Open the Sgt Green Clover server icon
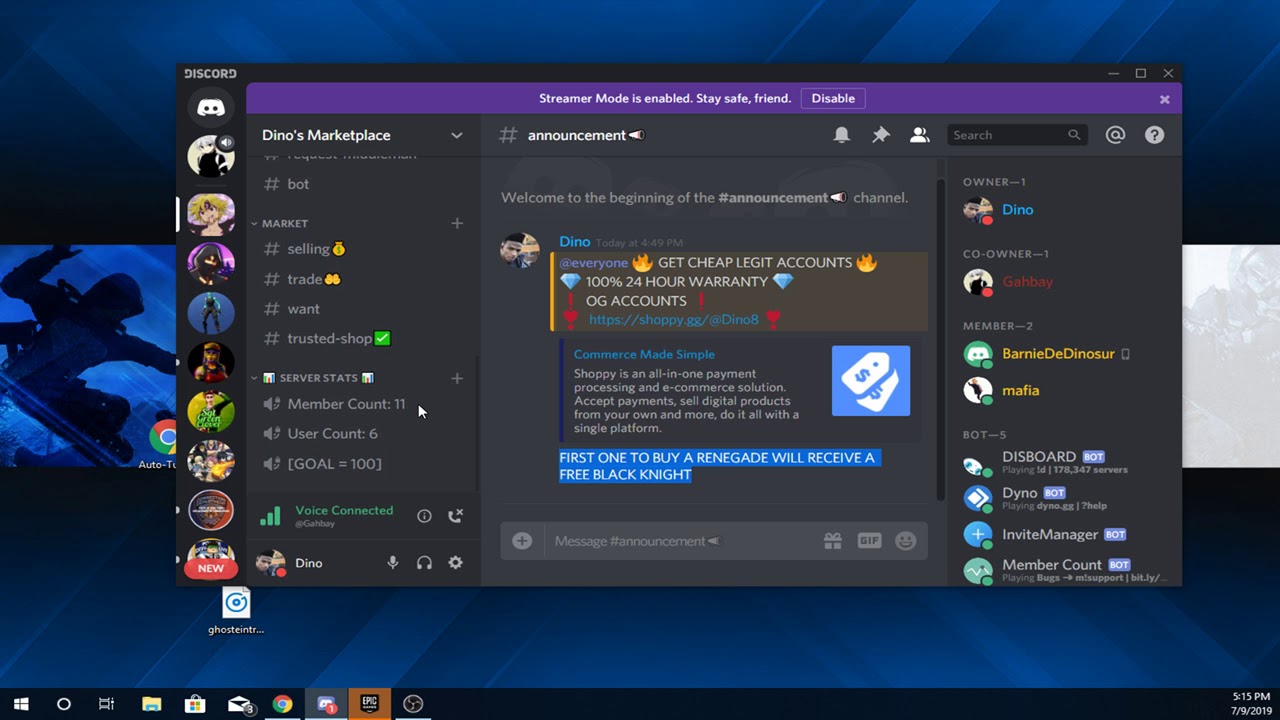 210,410
